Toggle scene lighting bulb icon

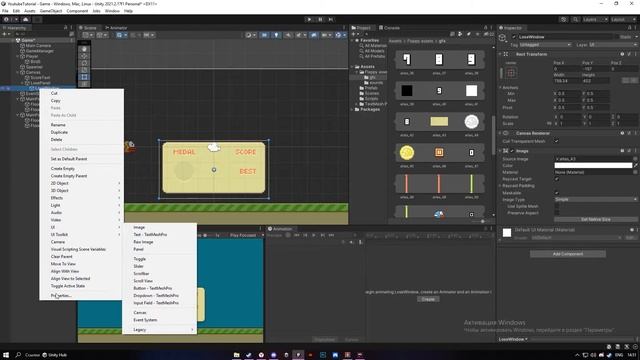[x=276, y=35]
